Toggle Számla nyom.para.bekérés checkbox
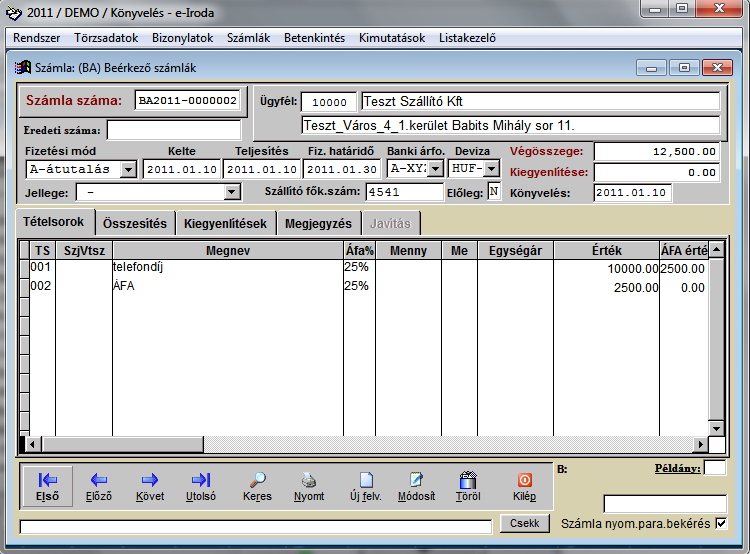750x554 pixels. tap(720, 523)
